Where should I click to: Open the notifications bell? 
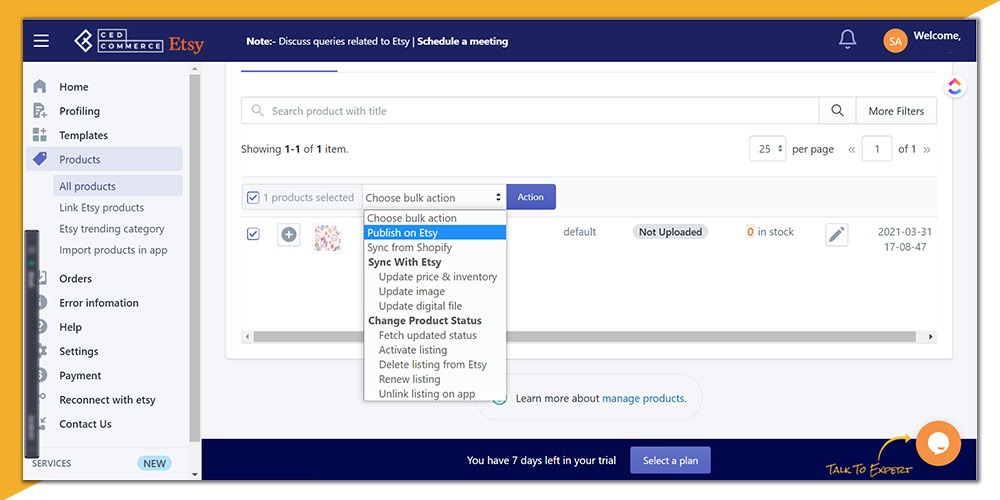(847, 40)
